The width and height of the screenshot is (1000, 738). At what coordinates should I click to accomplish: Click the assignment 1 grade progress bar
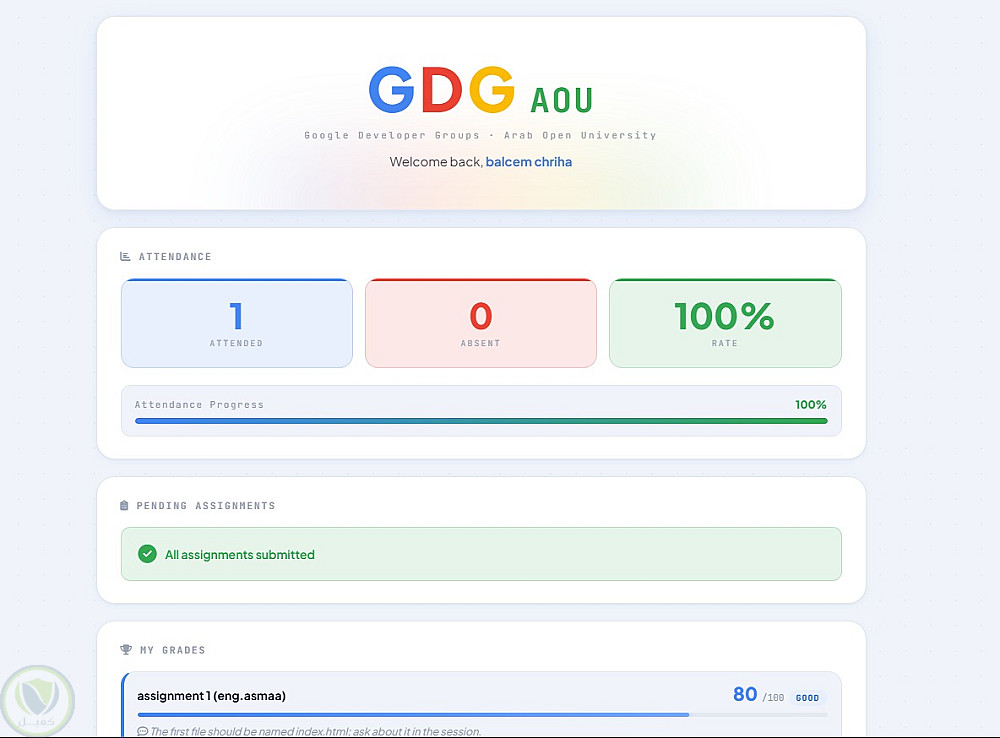tap(482, 714)
